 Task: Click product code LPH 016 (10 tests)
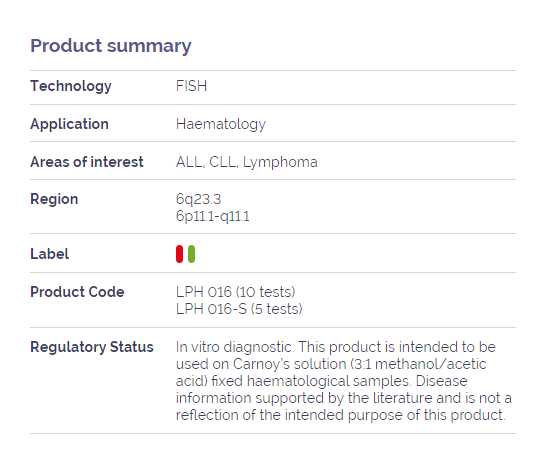click(x=236, y=292)
